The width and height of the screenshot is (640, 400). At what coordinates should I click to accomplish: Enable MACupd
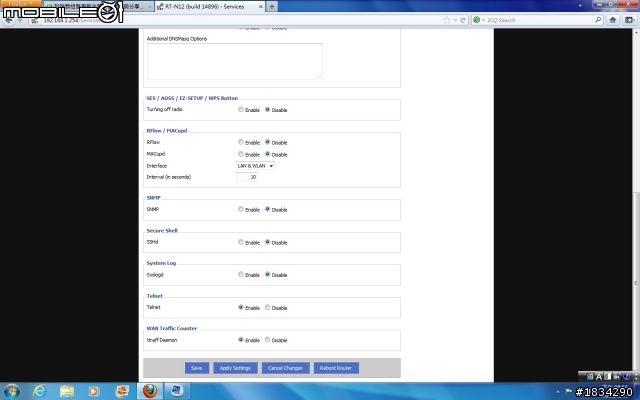point(241,154)
